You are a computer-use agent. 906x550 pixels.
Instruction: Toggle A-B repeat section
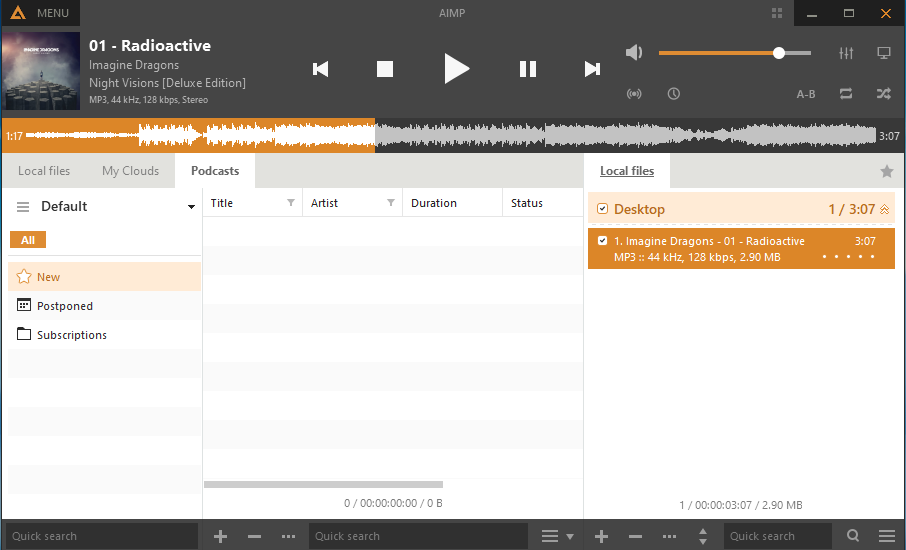(806, 94)
